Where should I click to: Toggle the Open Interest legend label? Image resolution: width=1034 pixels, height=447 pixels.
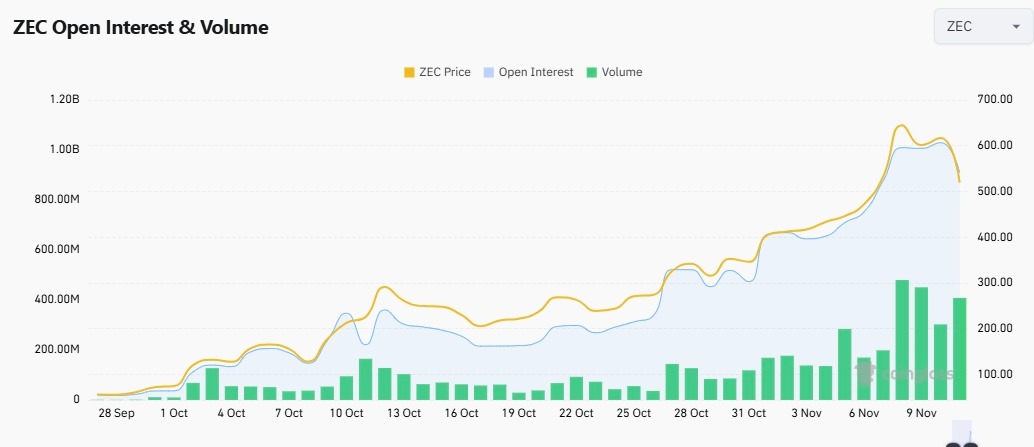[x=536, y=72]
